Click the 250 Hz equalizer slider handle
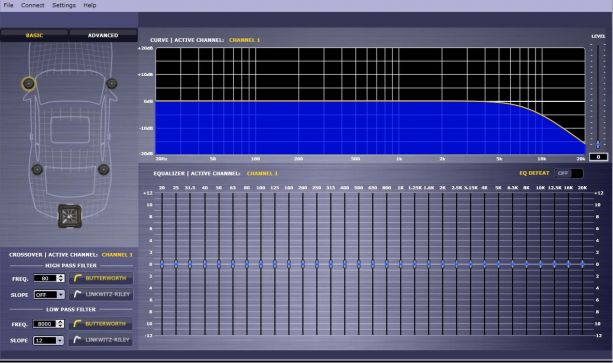Image resolution: width=613 pixels, height=363 pixels. point(317,265)
